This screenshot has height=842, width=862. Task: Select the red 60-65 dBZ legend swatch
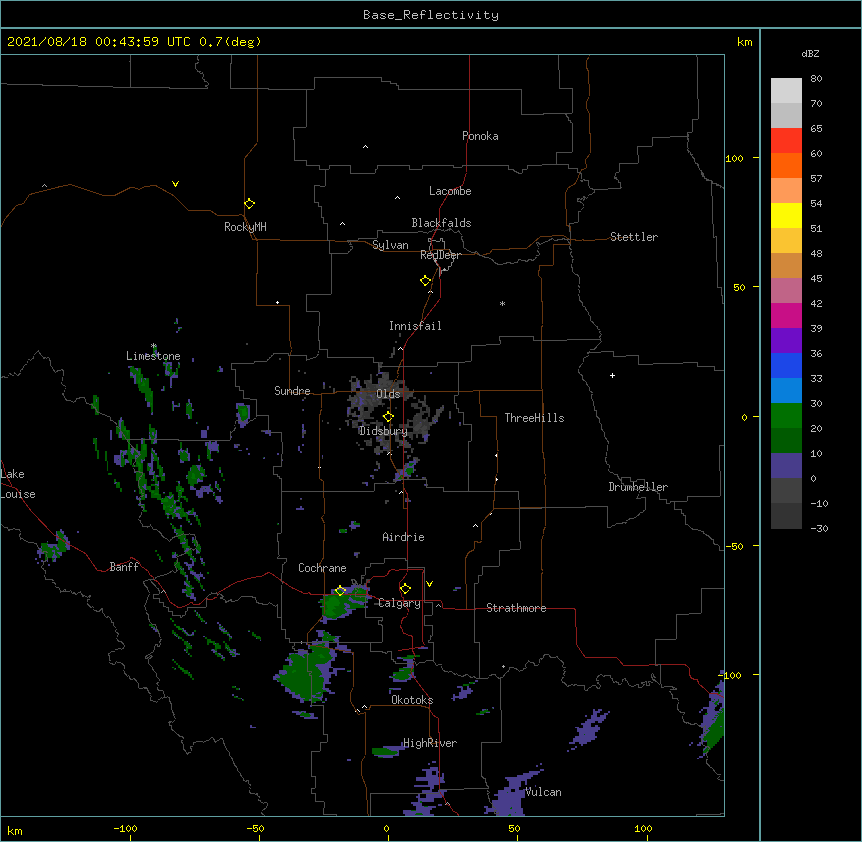click(786, 140)
